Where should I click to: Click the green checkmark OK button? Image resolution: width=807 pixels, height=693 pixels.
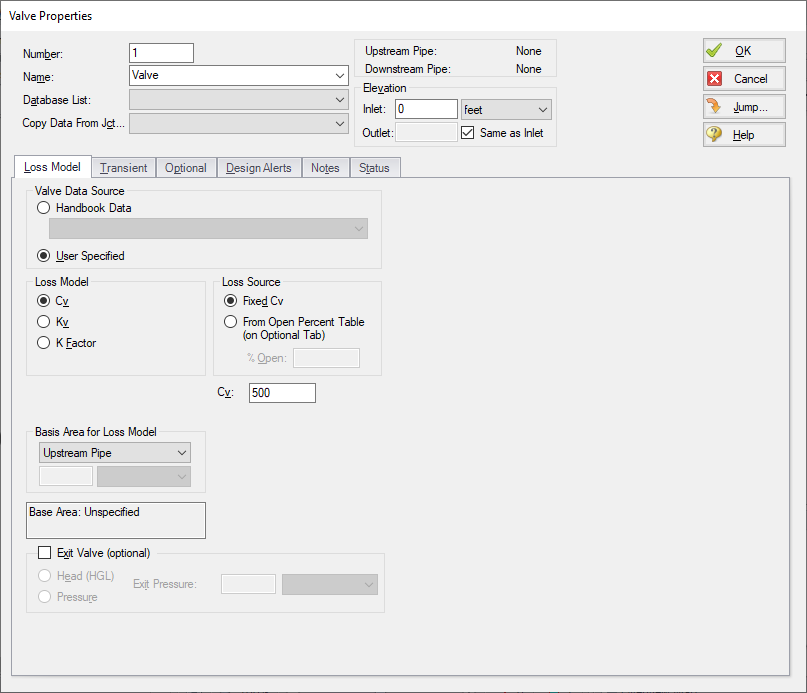(x=743, y=50)
